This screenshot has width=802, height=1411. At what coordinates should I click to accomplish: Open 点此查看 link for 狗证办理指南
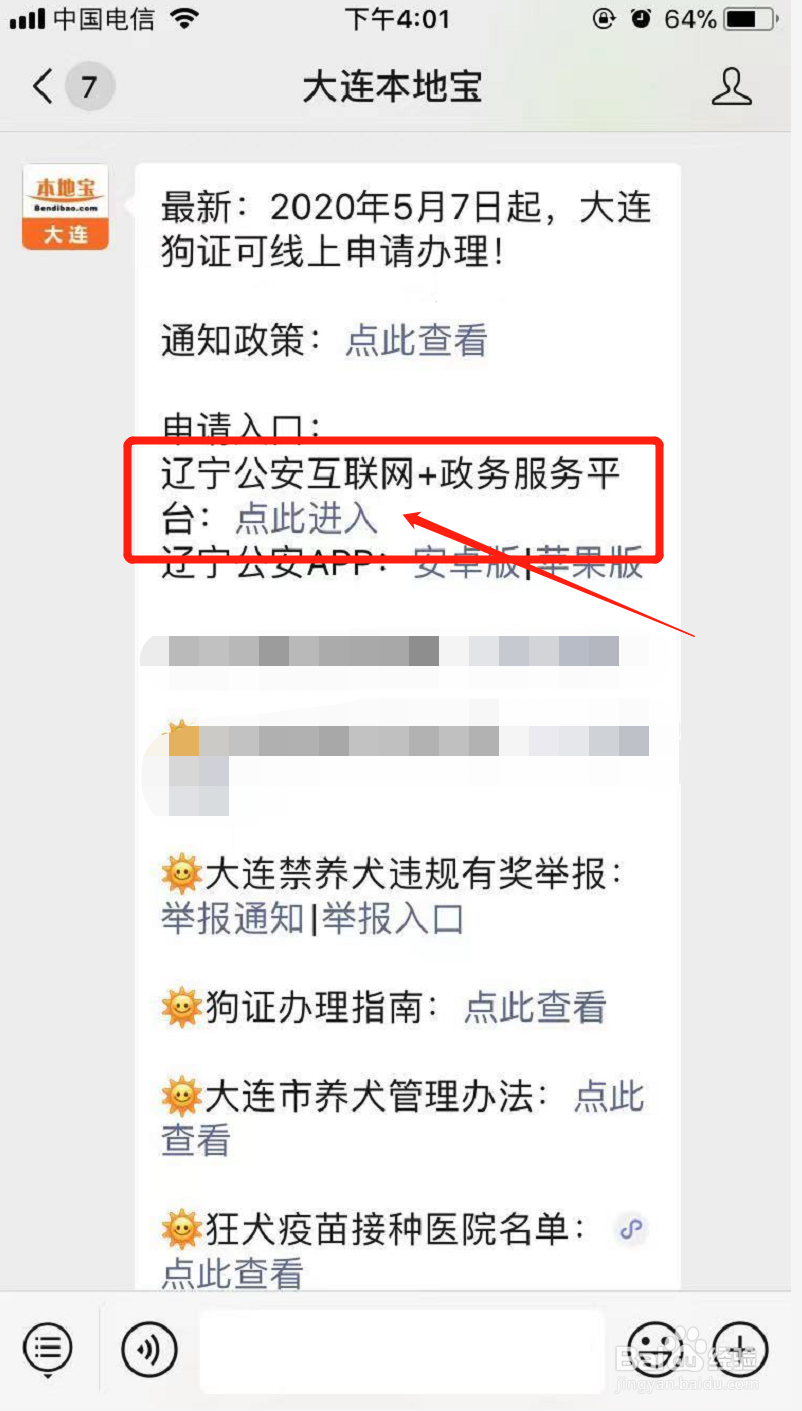[535, 1007]
